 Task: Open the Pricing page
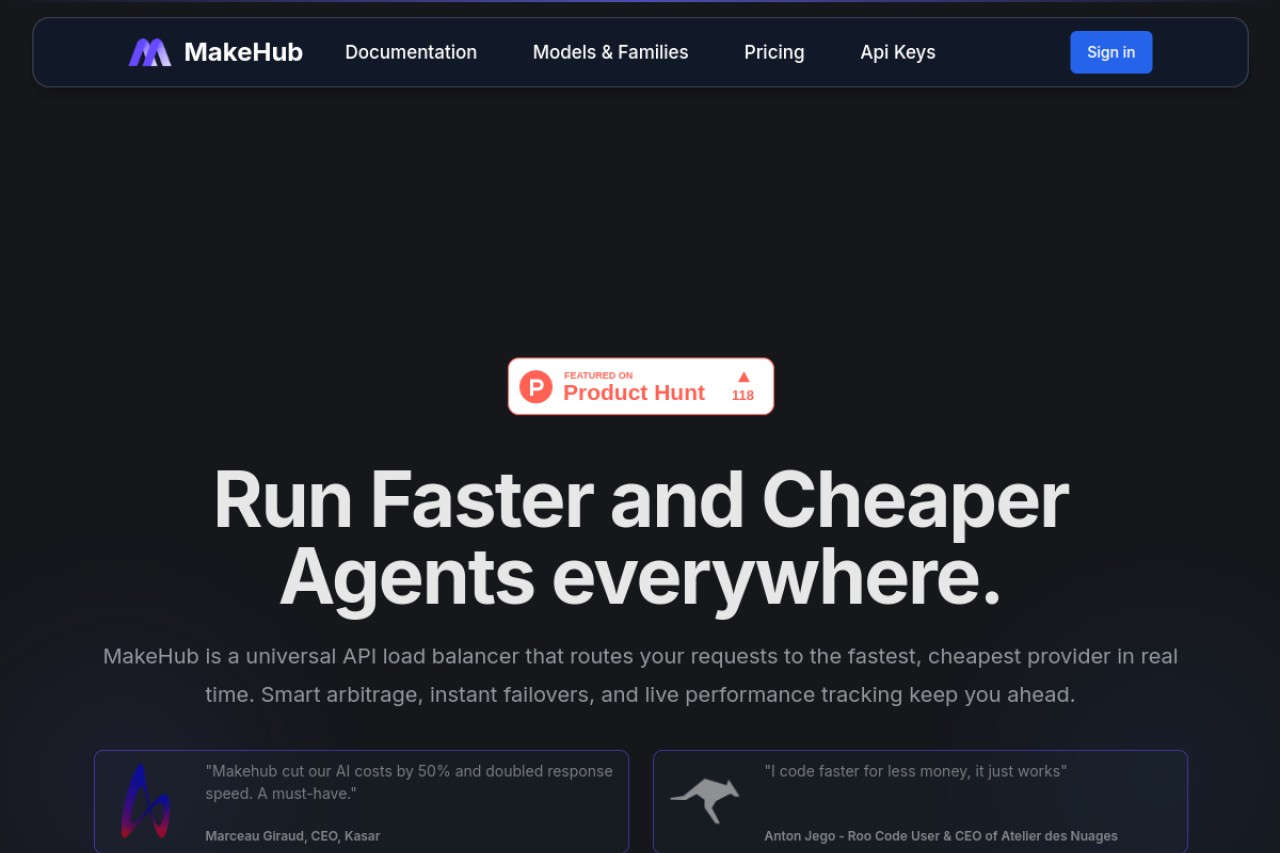coord(774,52)
